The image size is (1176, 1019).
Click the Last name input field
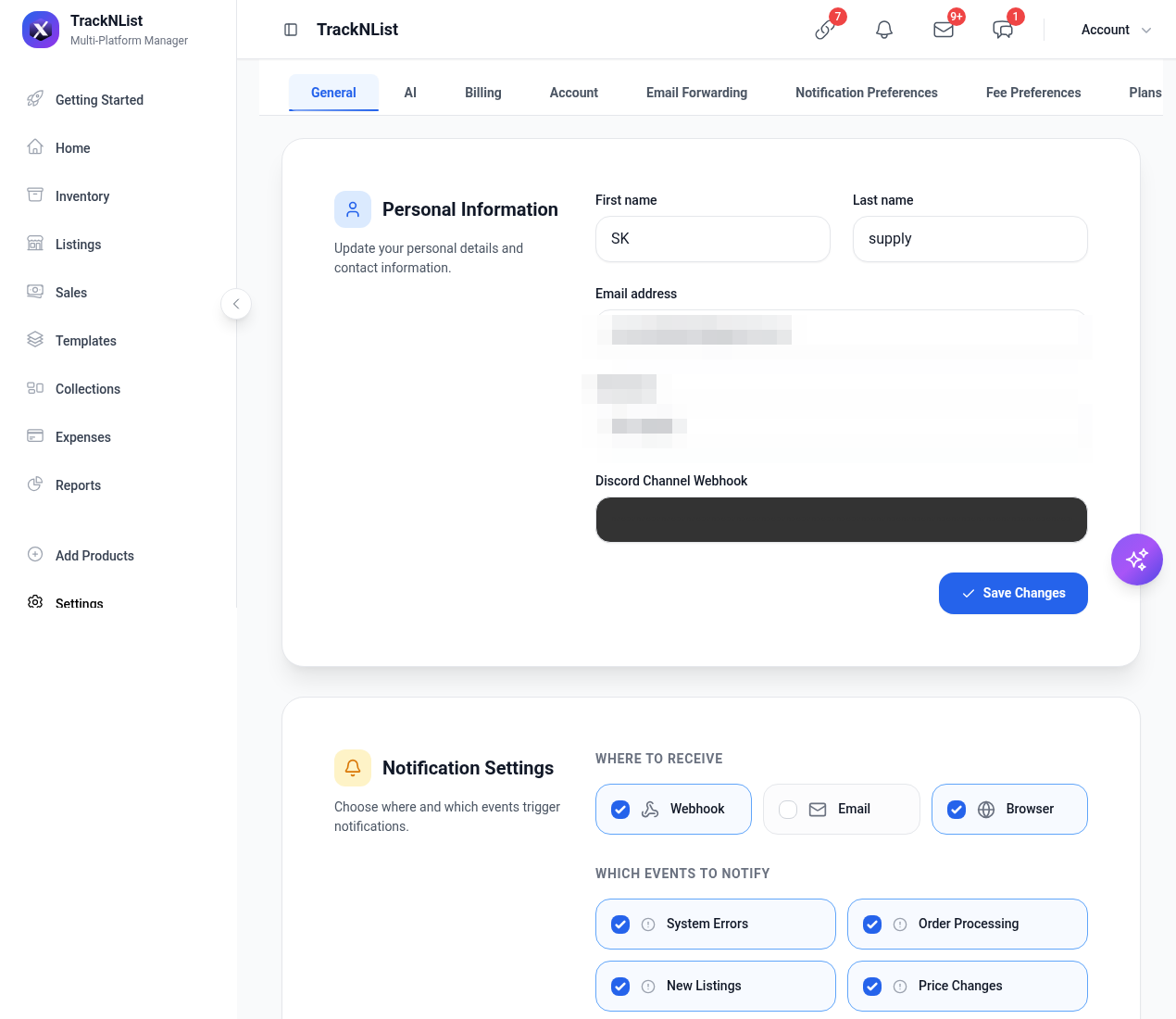pyautogui.click(x=970, y=239)
